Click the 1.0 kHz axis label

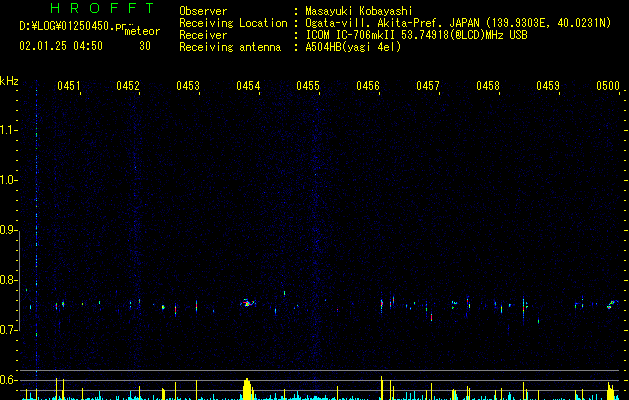tap(8, 180)
